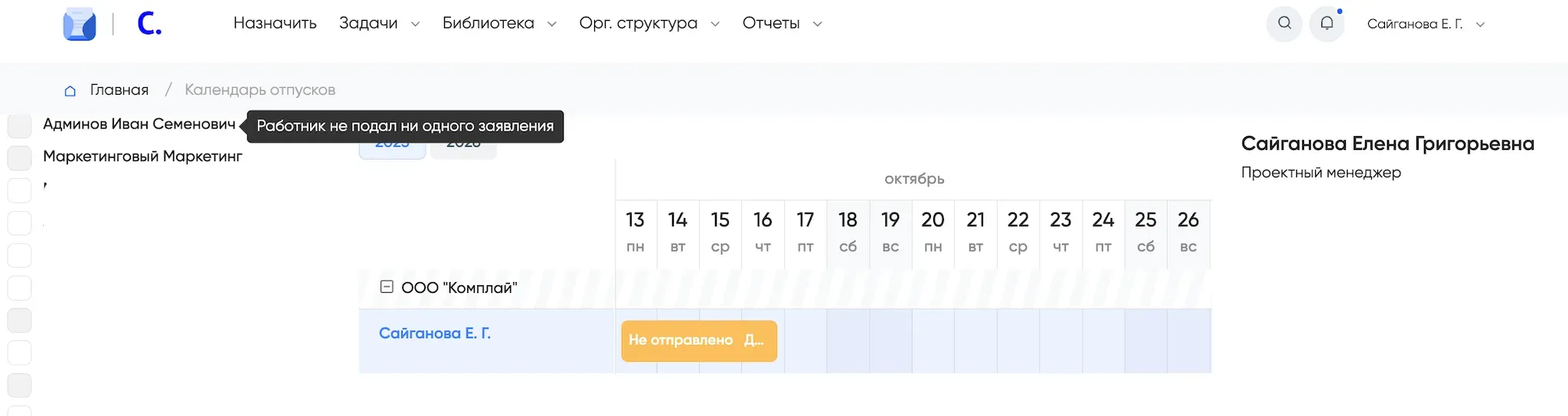Go to Главная via breadcrumb link

(x=119, y=90)
